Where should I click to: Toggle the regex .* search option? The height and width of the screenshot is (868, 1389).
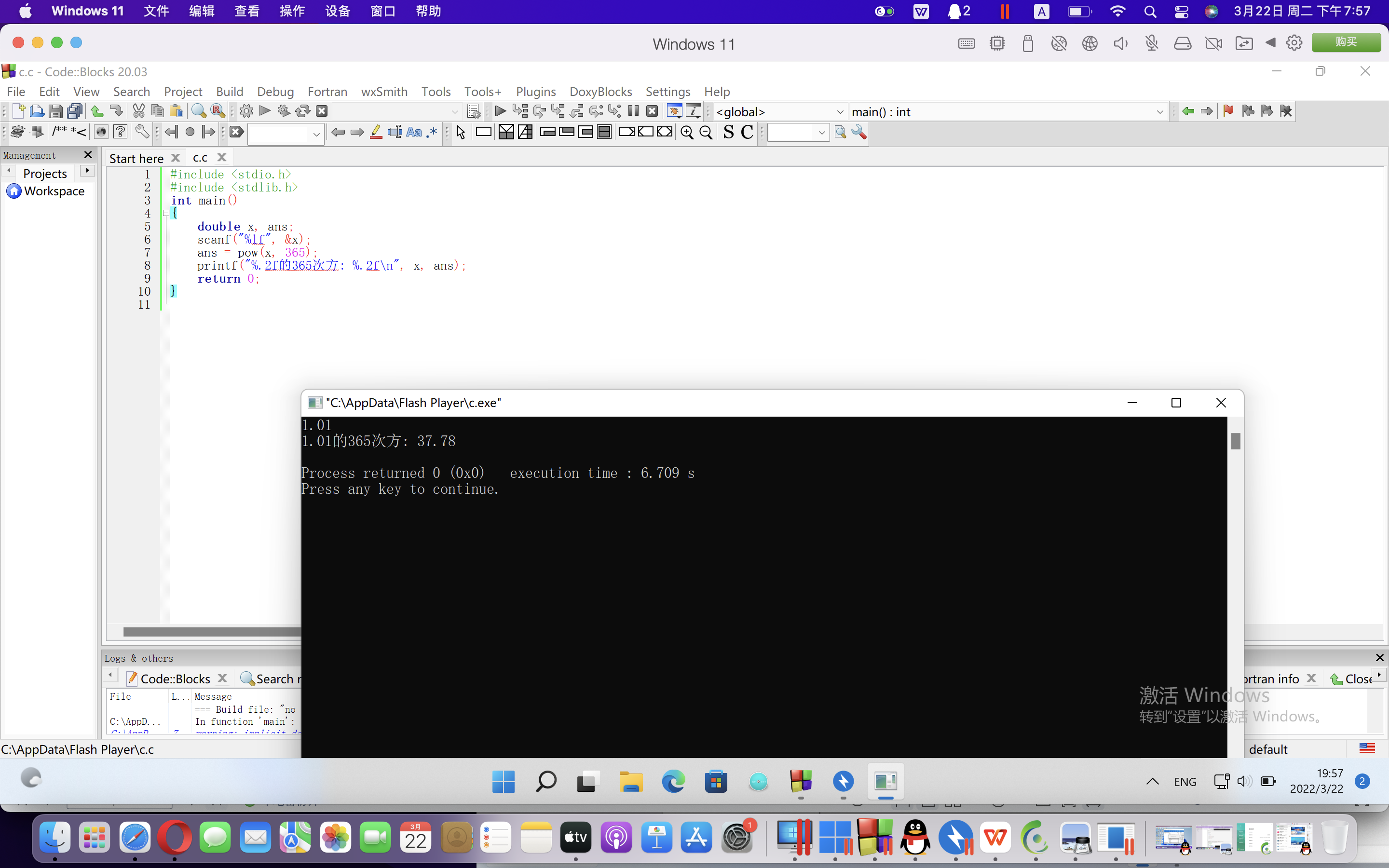click(x=432, y=133)
